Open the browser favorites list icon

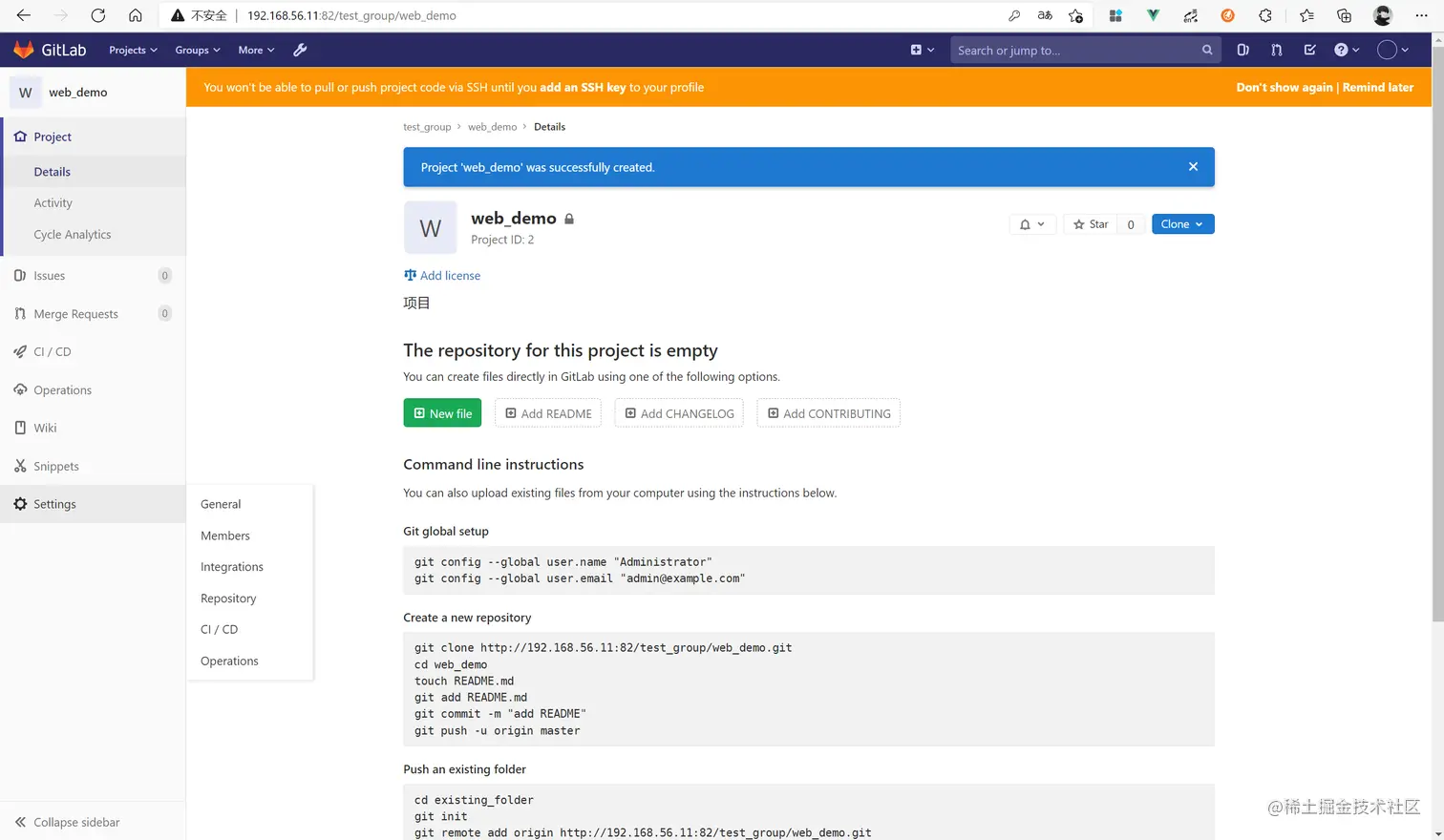1306,15
